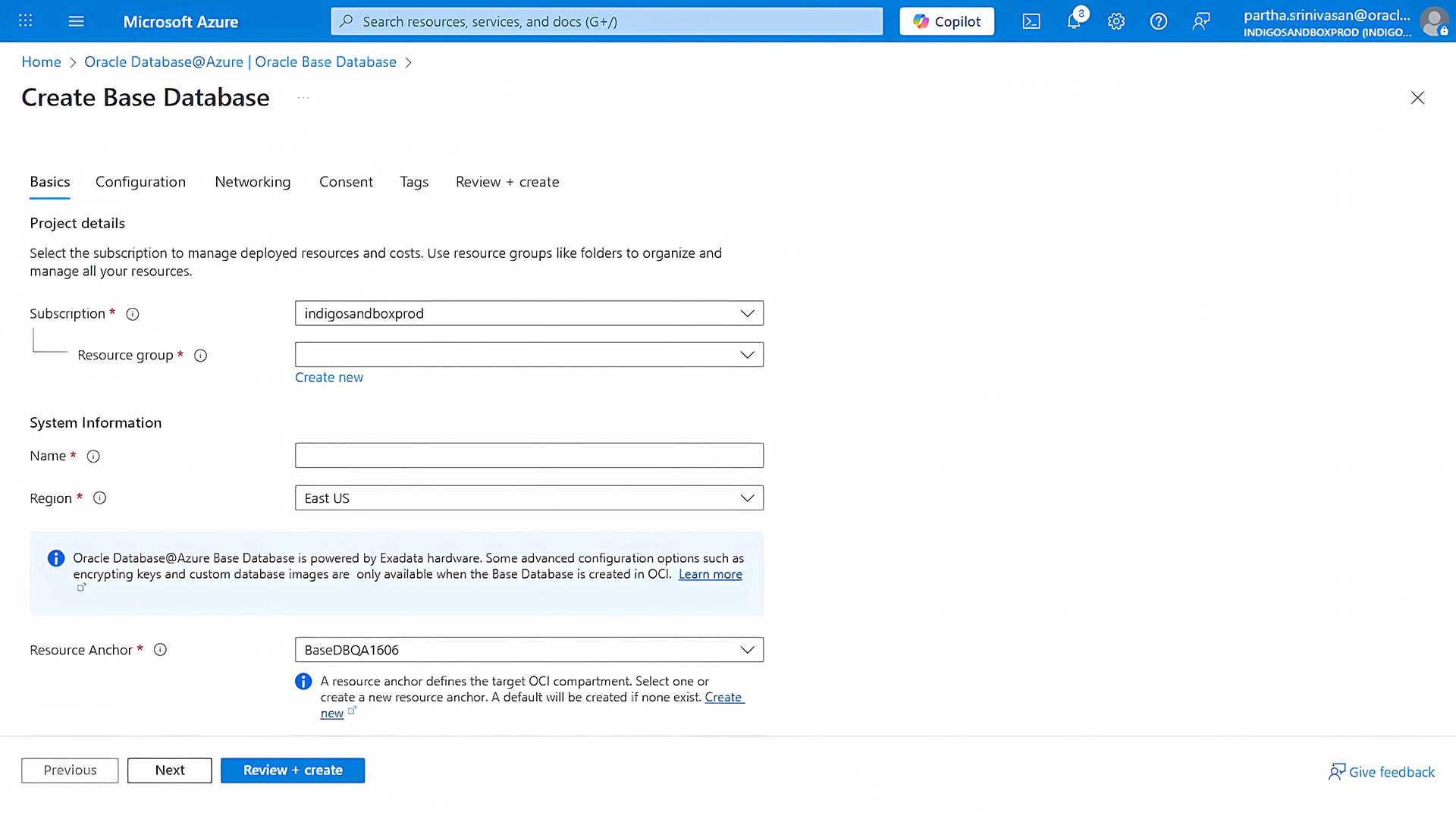Open the Tags tab
Viewport: 1456px width, 819px height.
click(x=414, y=182)
